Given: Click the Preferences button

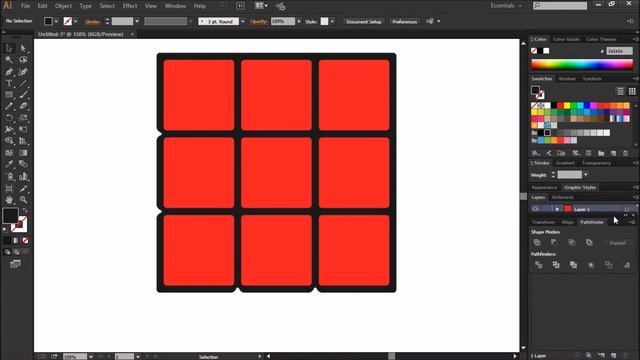Looking at the screenshot, I should tap(404, 22).
